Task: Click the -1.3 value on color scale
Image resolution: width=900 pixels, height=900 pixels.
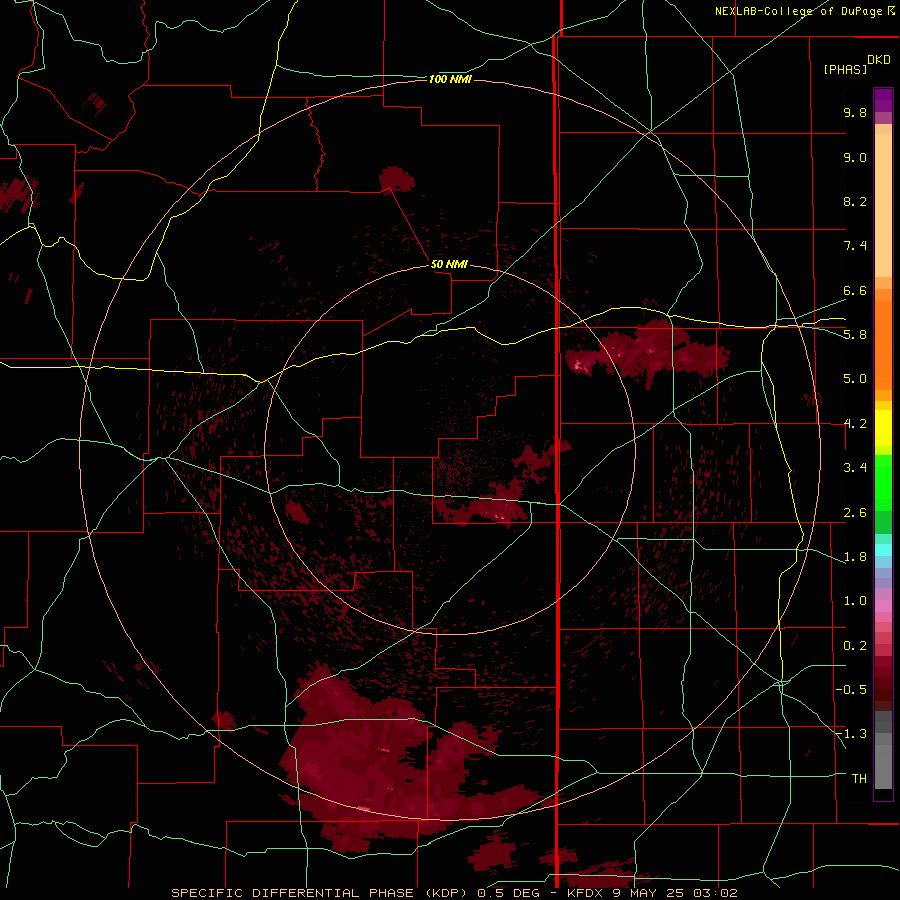Action: (852, 734)
